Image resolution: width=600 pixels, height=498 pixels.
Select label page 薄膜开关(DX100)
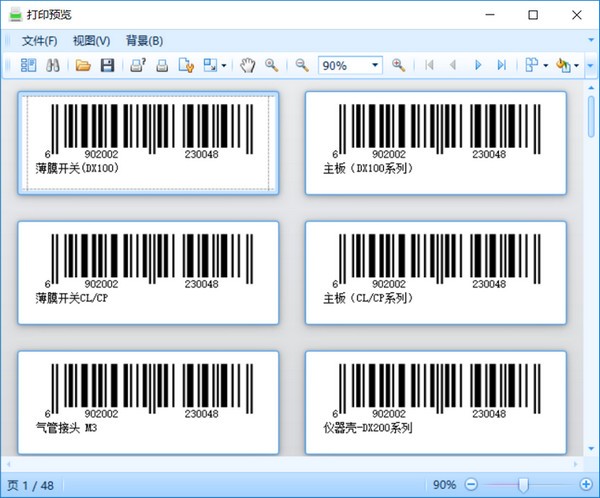click(148, 143)
